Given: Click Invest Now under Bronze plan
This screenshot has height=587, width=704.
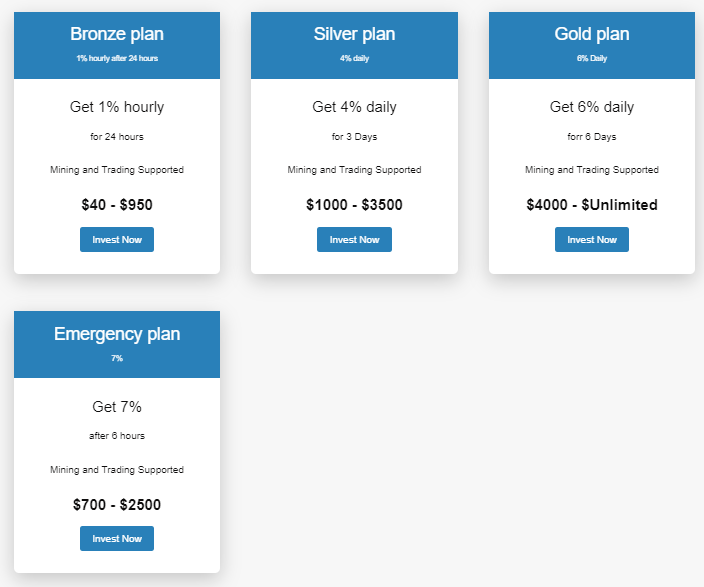Looking at the screenshot, I should tap(117, 240).
